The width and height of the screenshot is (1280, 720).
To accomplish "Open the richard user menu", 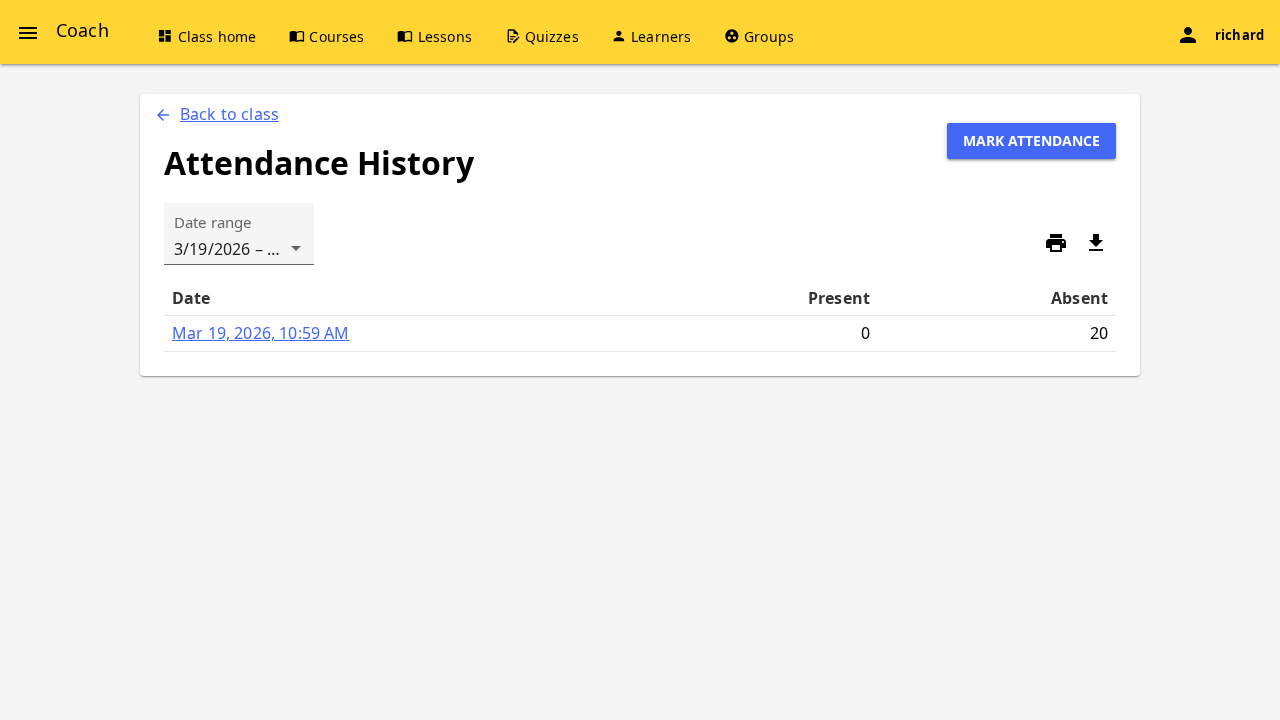I will [x=1239, y=35].
